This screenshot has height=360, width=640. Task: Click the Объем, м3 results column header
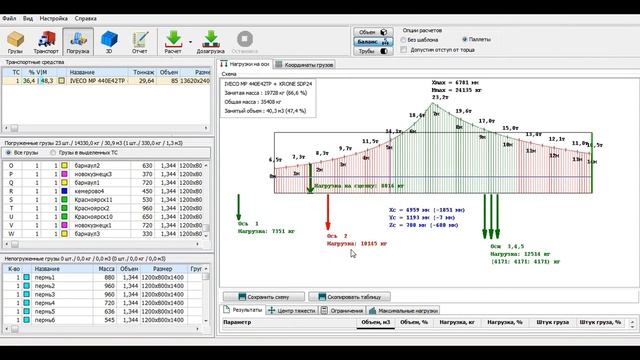(x=376, y=322)
